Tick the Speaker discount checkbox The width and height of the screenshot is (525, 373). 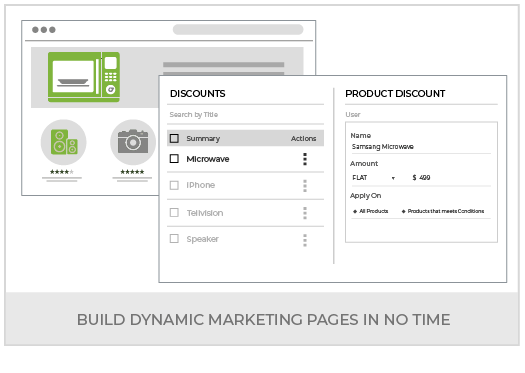tap(174, 238)
